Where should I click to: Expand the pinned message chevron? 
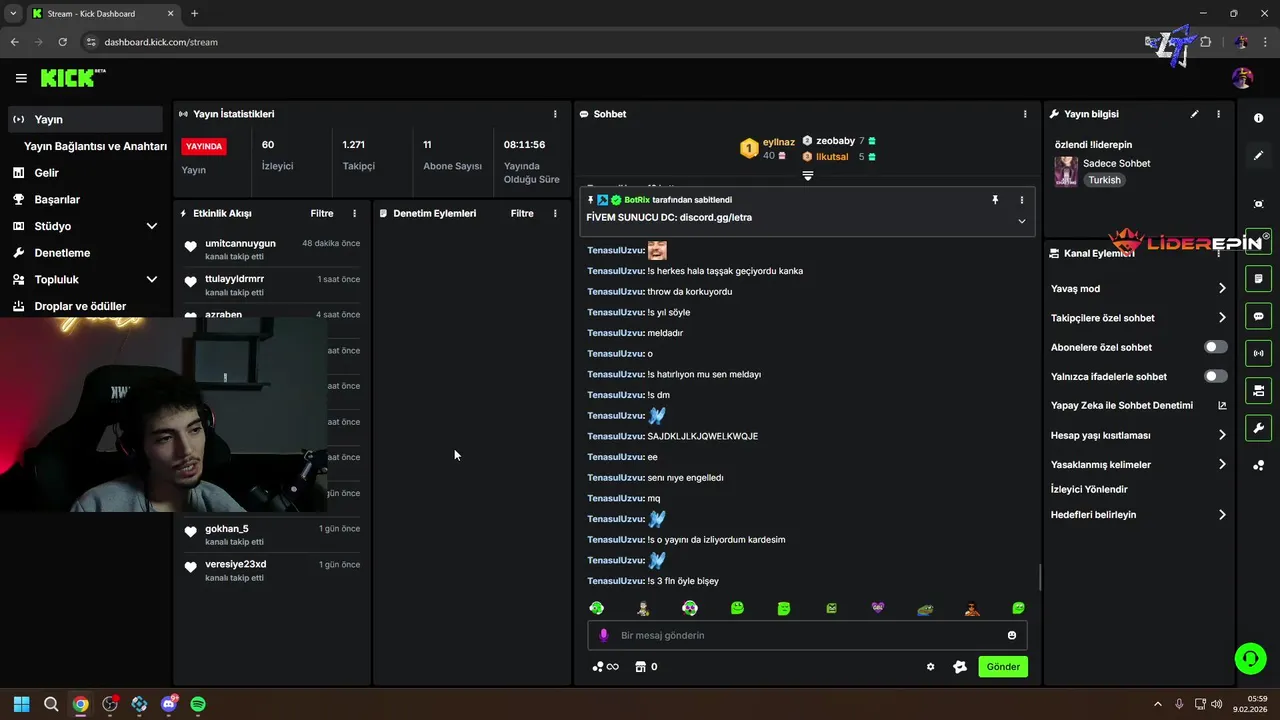point(1021,221)
